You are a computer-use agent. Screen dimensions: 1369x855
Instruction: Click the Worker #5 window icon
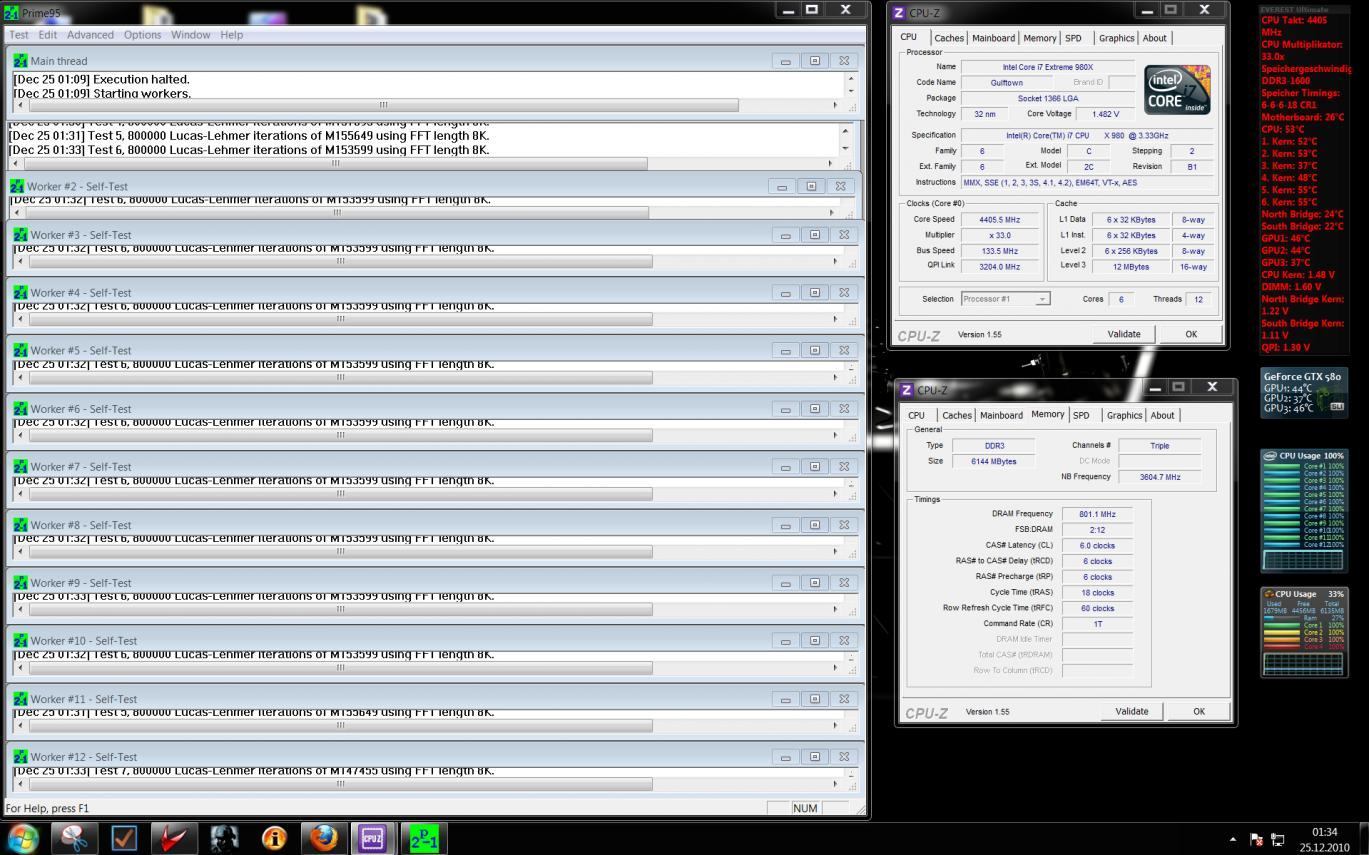pyautogui.click(x=20, y=351)
